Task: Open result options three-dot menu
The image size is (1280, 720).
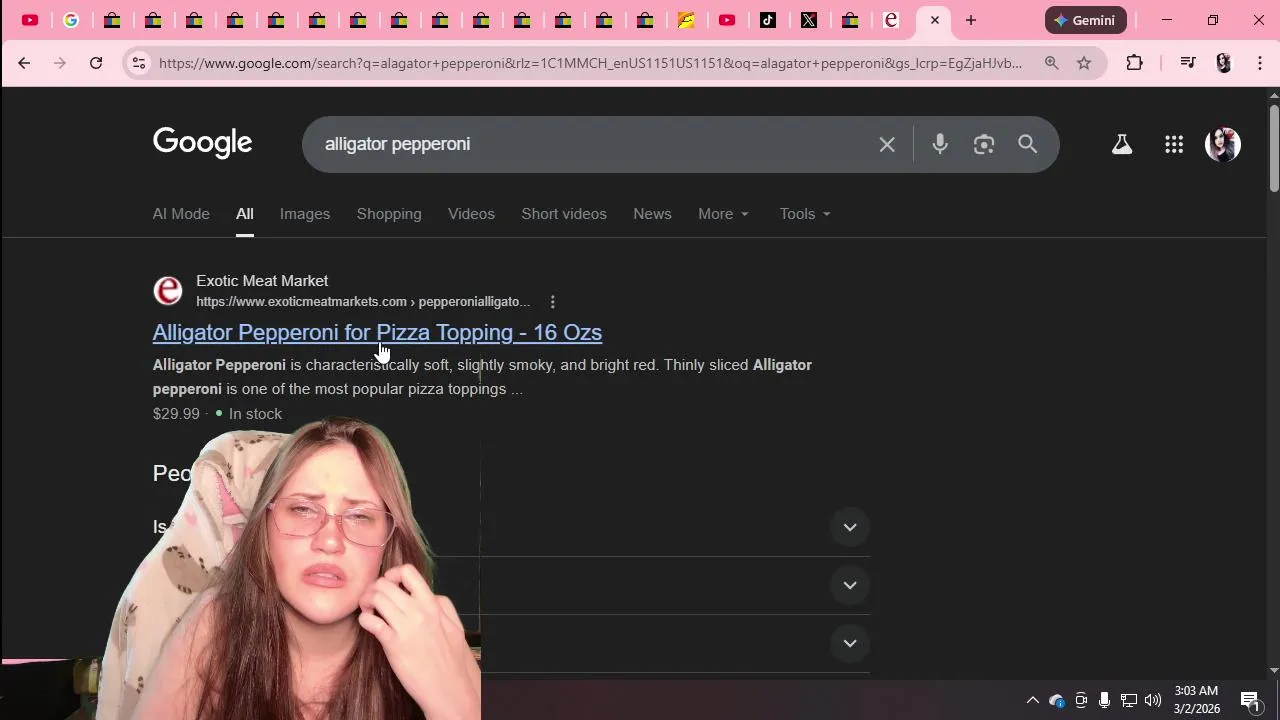Action: pyautogui.click(x=552, y=302)
